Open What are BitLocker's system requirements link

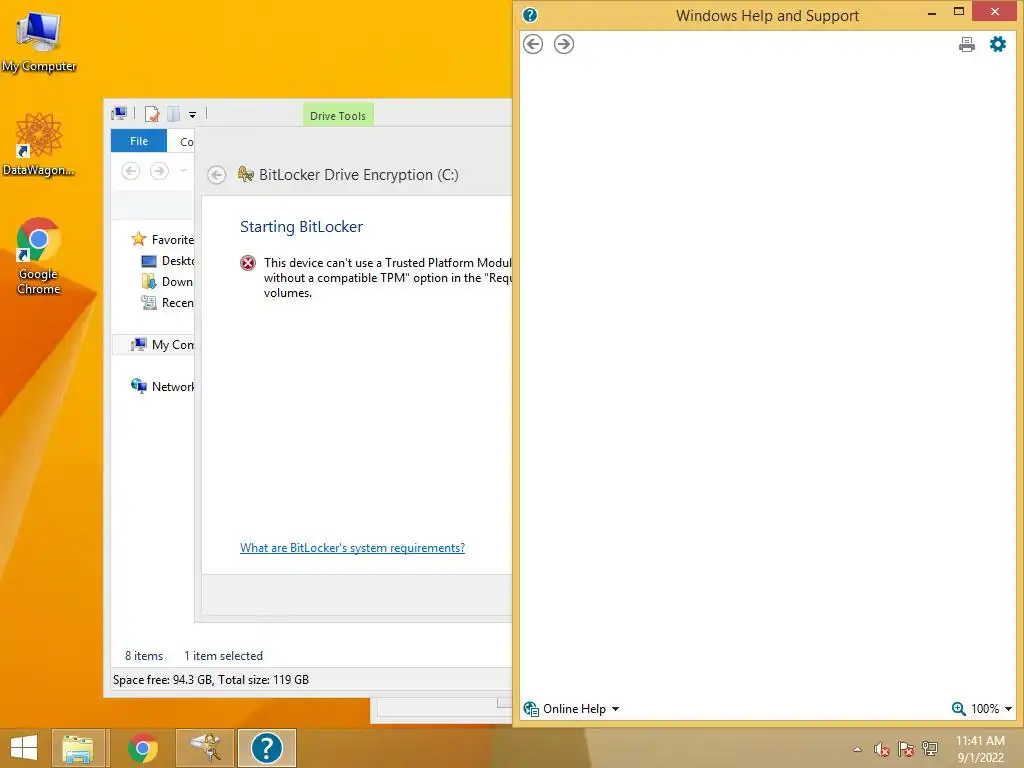(x=352, y=548)
